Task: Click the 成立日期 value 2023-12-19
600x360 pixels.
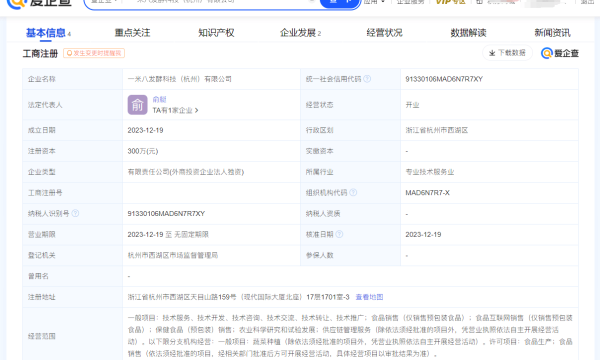Action: (145, 130)
